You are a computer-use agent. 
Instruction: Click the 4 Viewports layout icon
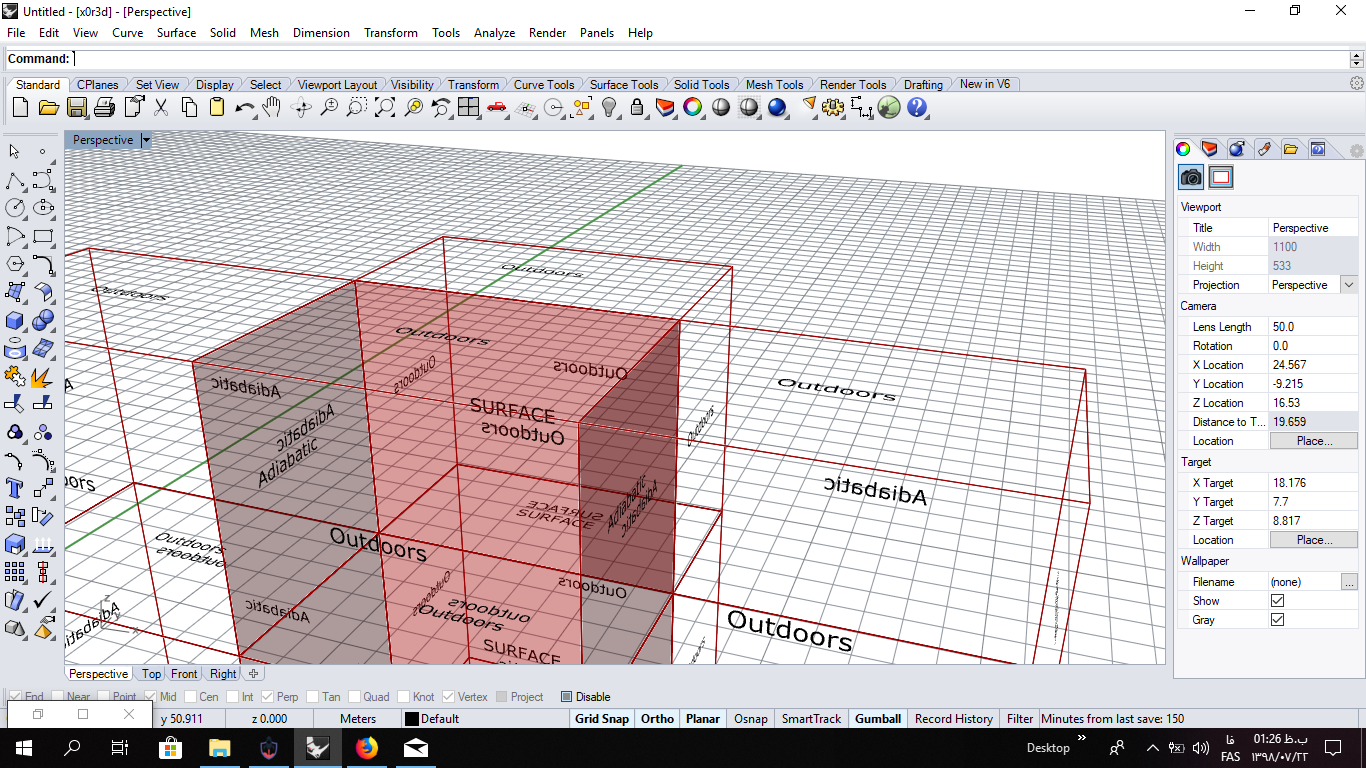click(469, 108)
